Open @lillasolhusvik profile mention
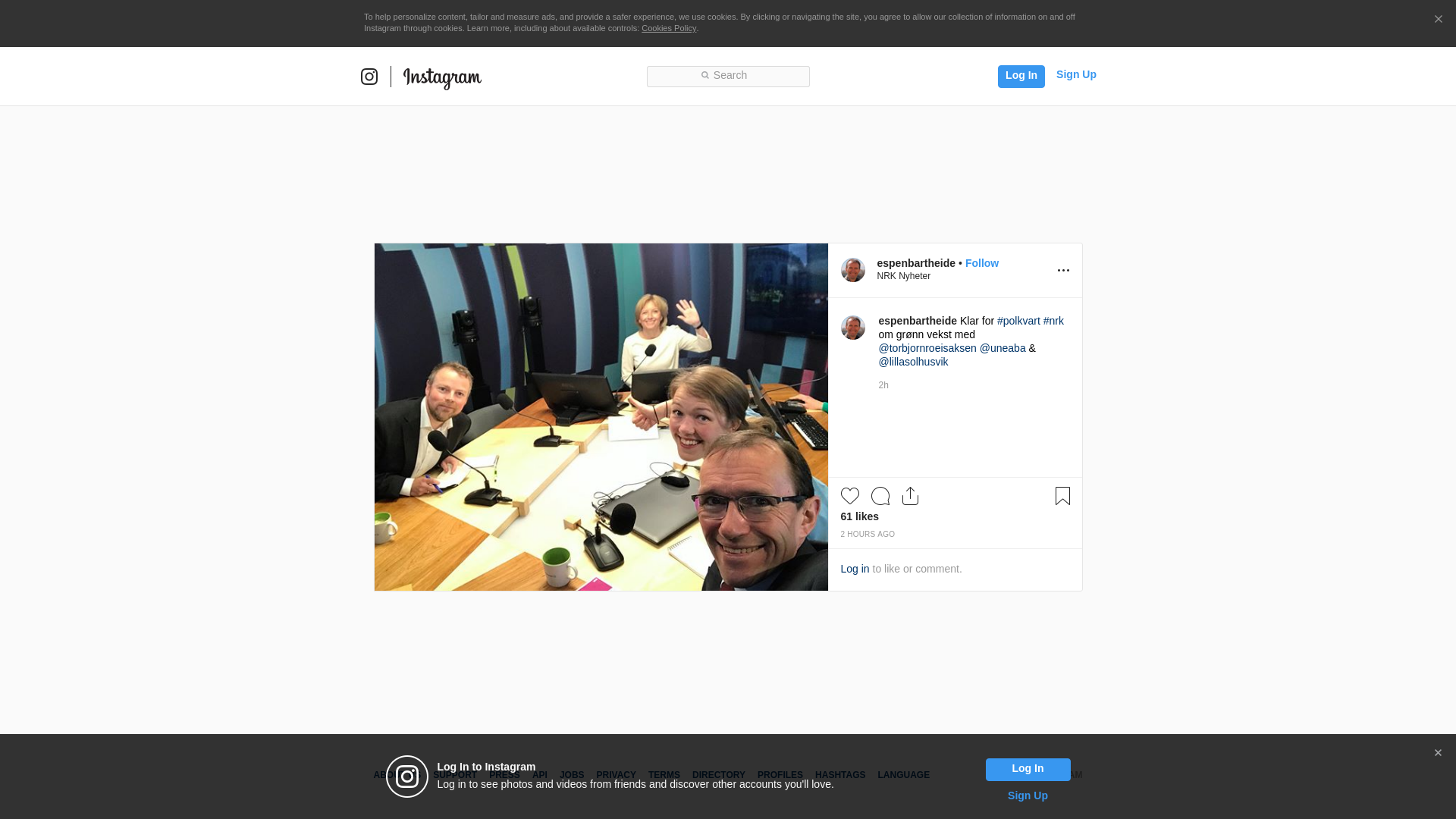The height and width of the screenshot is (819, 1456). pos(913,362)
